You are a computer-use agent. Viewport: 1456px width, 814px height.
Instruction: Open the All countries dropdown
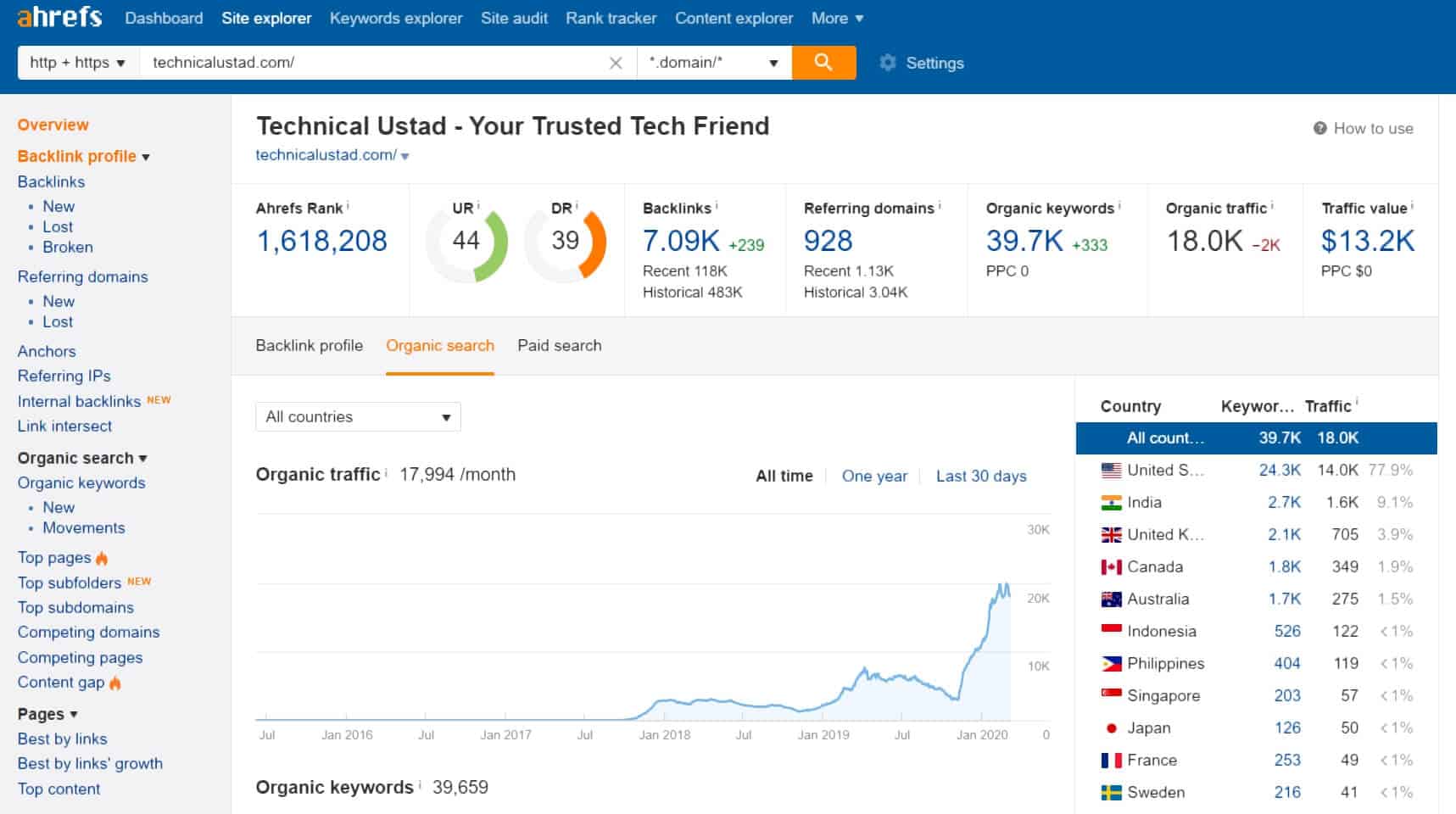tap(358, 416)
